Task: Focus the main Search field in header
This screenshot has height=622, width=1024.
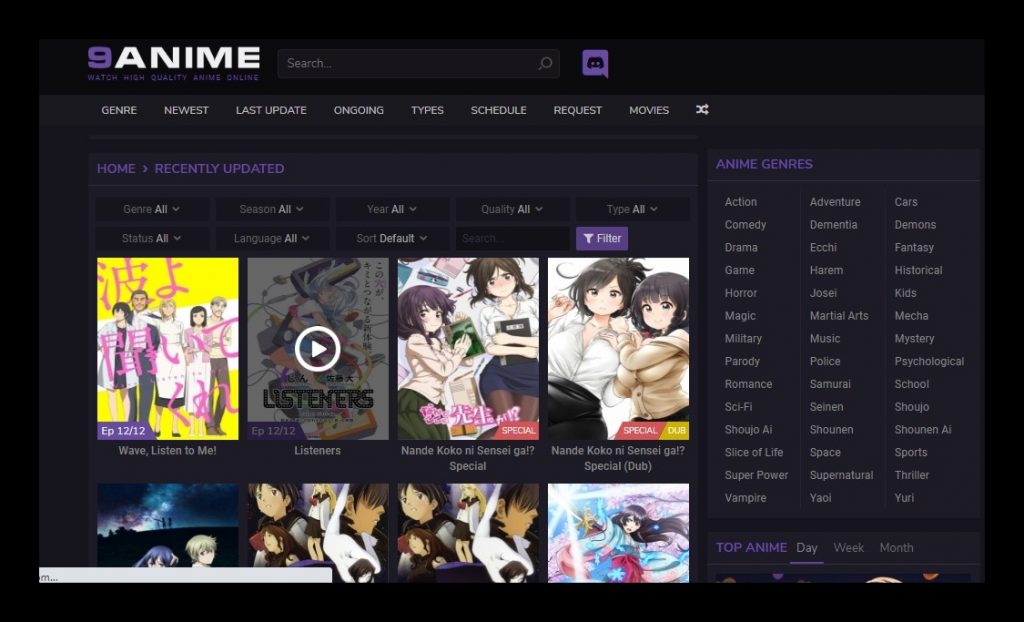Action: click(418, 63)
